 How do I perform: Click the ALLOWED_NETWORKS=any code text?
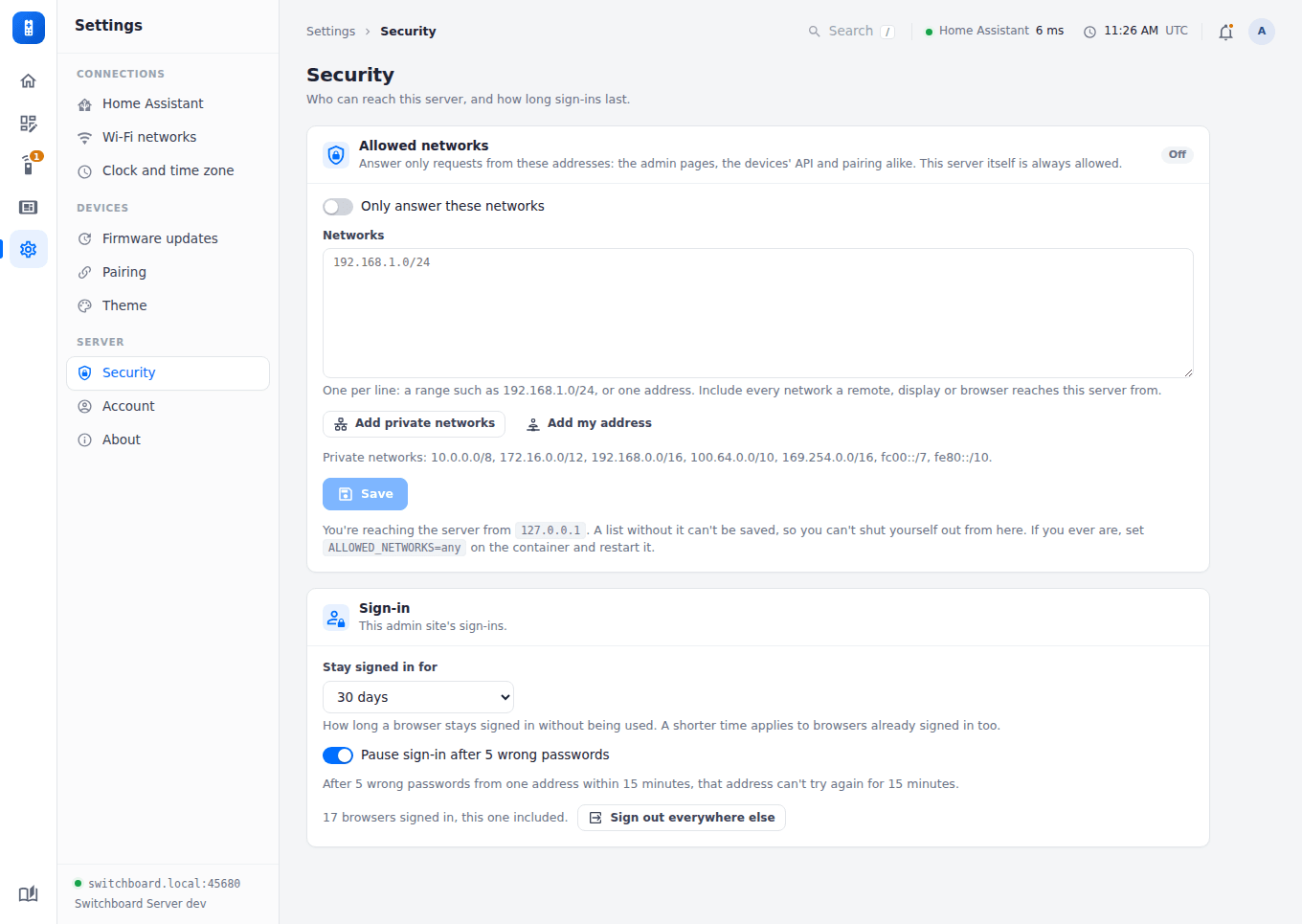[x=394, y=548]
